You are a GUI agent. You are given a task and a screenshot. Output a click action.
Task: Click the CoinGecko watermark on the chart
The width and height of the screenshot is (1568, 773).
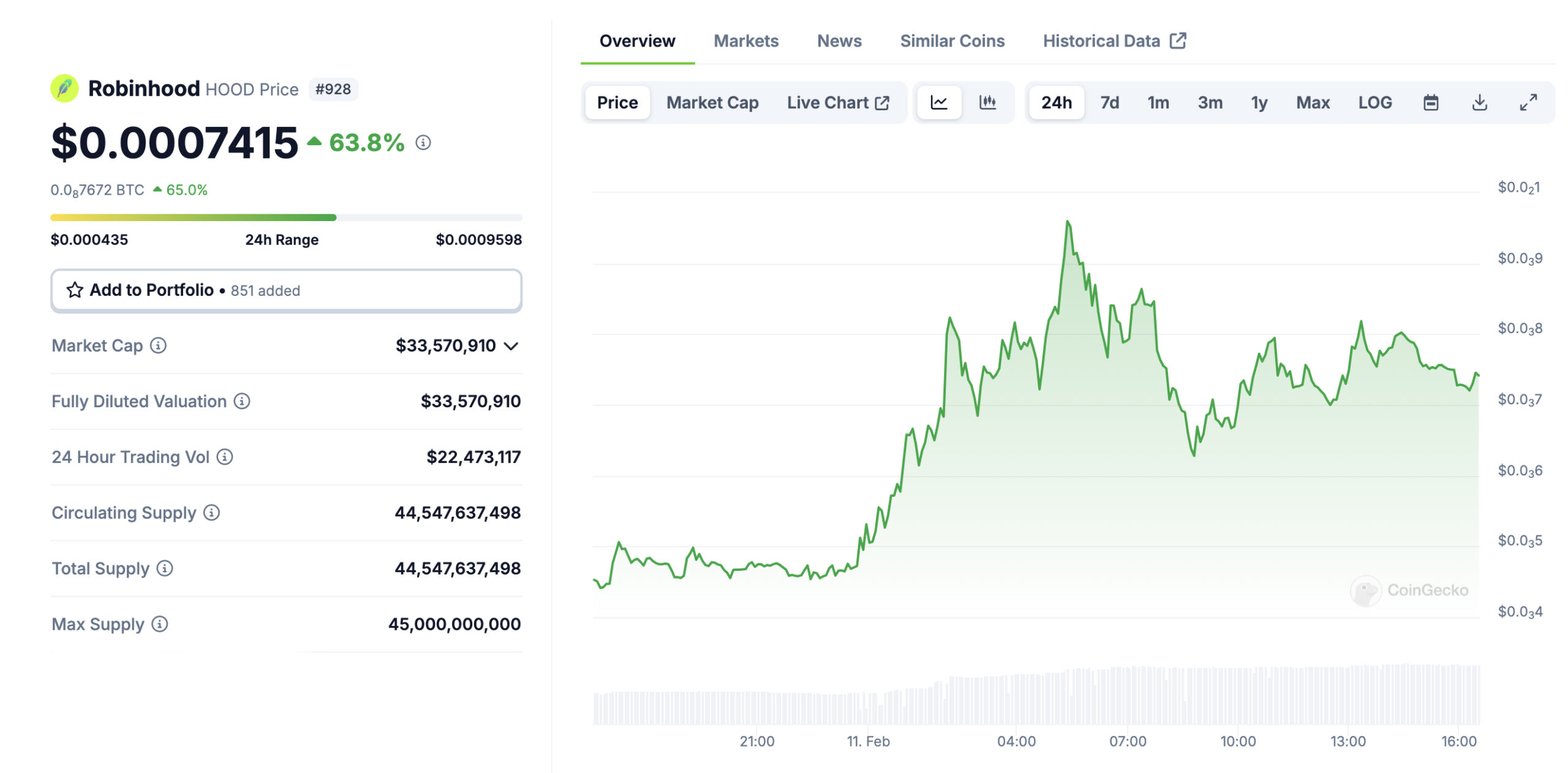point(1409,590)
